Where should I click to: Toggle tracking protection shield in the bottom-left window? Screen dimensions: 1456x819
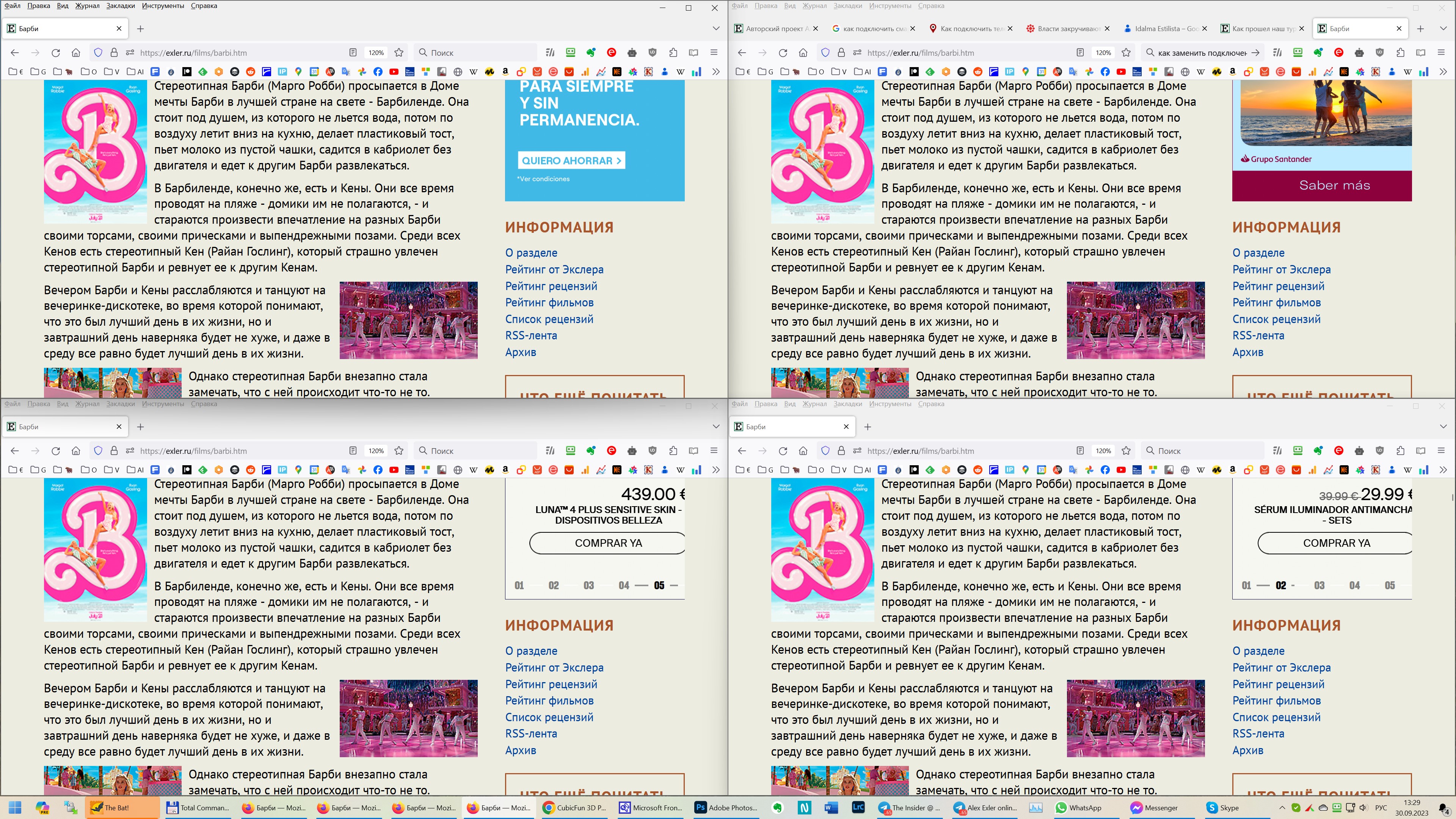click(x=98, y=450)
